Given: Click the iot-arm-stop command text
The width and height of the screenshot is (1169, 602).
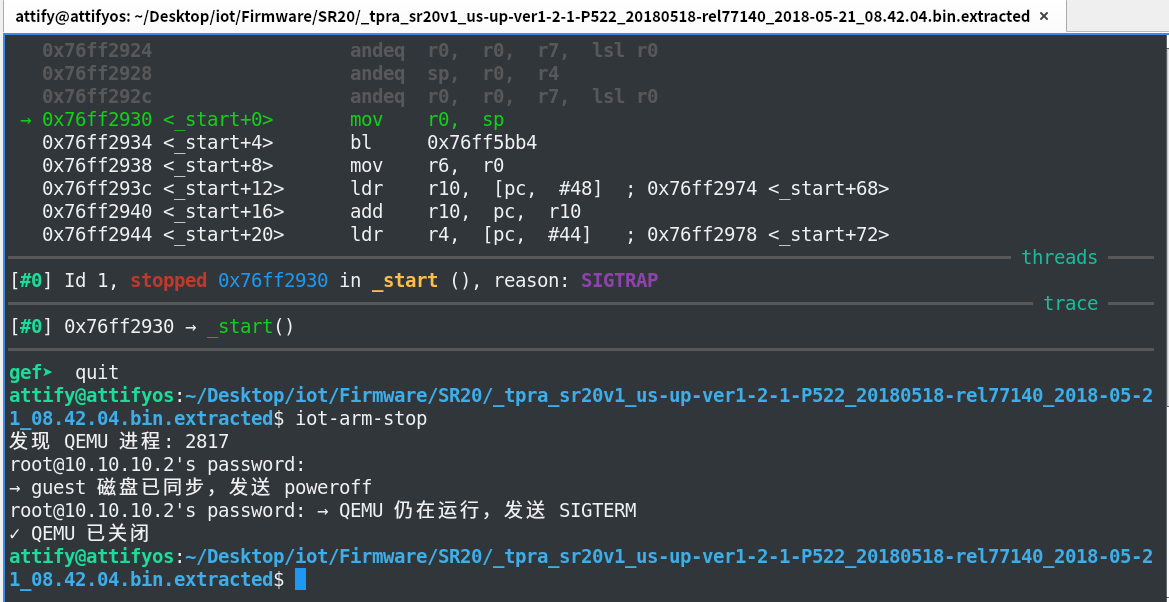Looking at the screenshot, I should (362, 418).
